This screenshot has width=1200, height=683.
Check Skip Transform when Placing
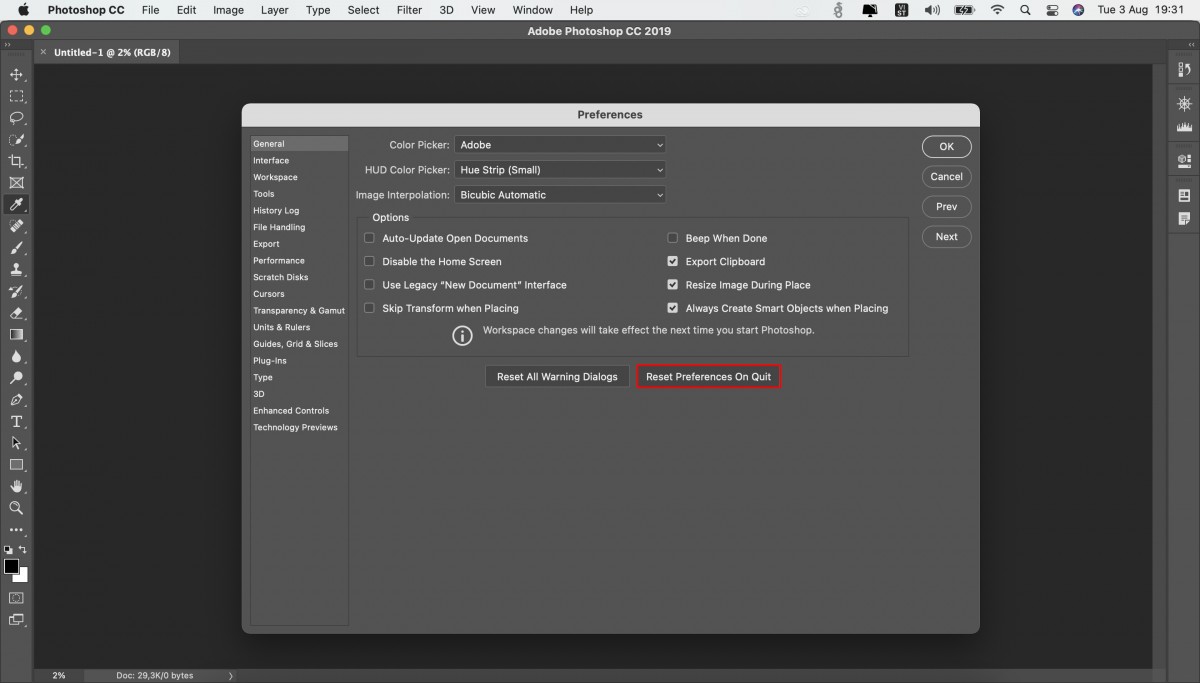pos(369,308)
